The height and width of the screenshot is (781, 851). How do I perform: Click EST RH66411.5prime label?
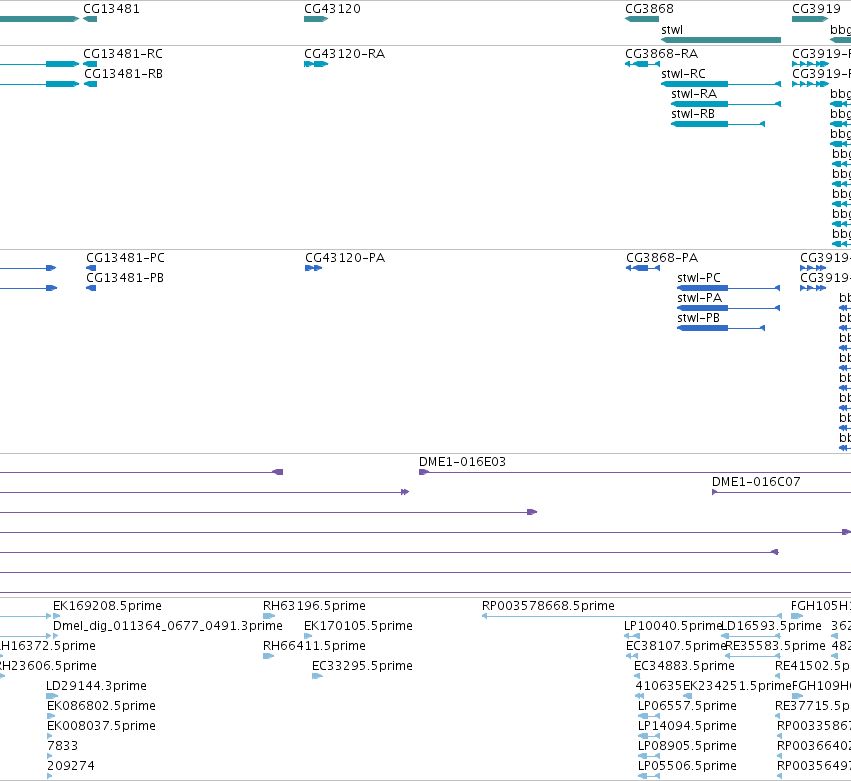314,646
